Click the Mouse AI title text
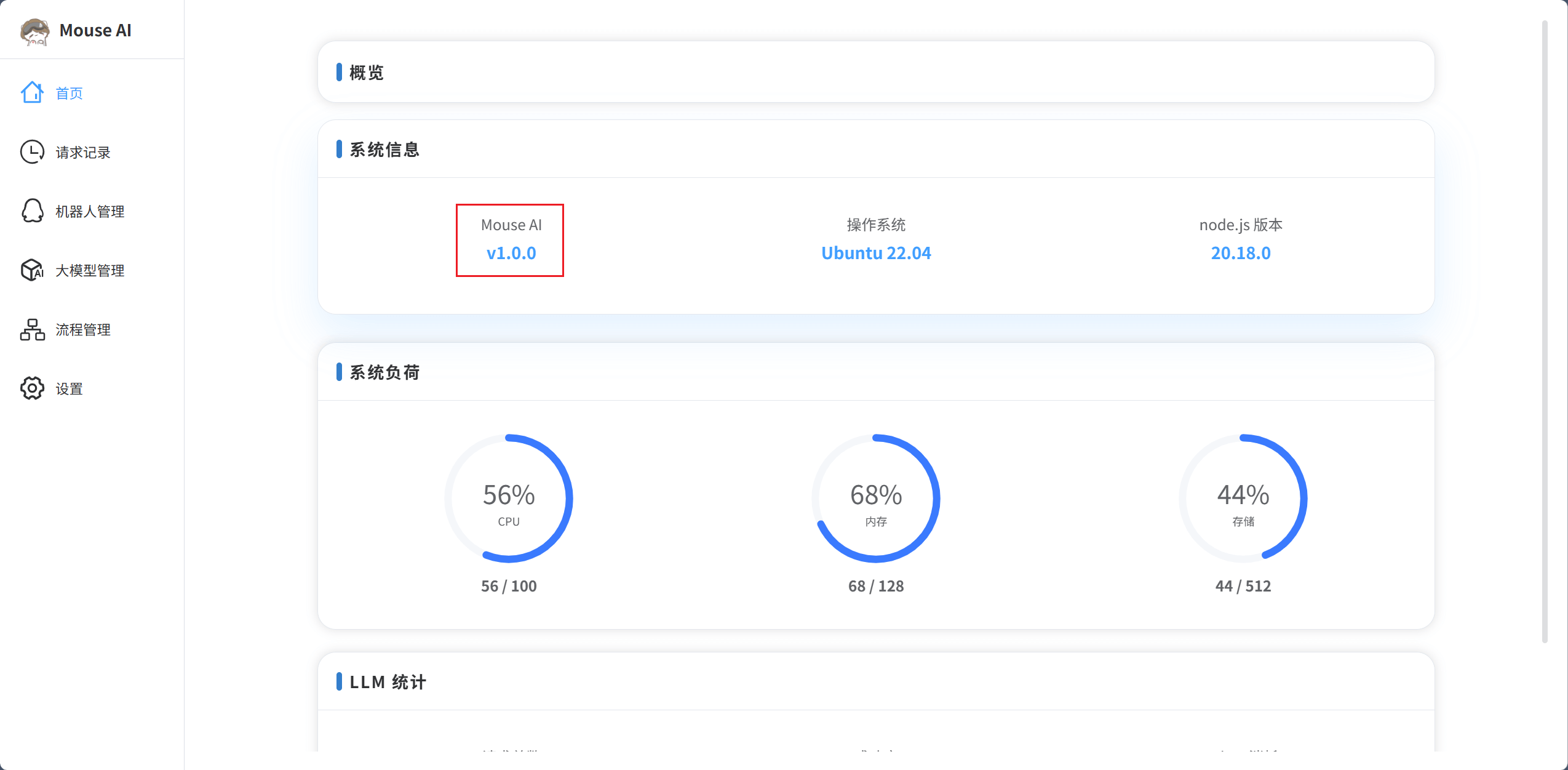Viewport: 1568px width, 770px height. 95,31
